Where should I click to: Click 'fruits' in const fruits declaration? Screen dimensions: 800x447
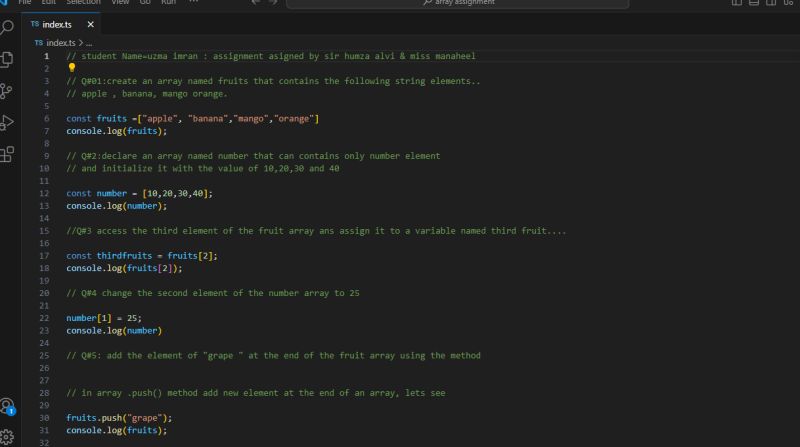point(111,118)
